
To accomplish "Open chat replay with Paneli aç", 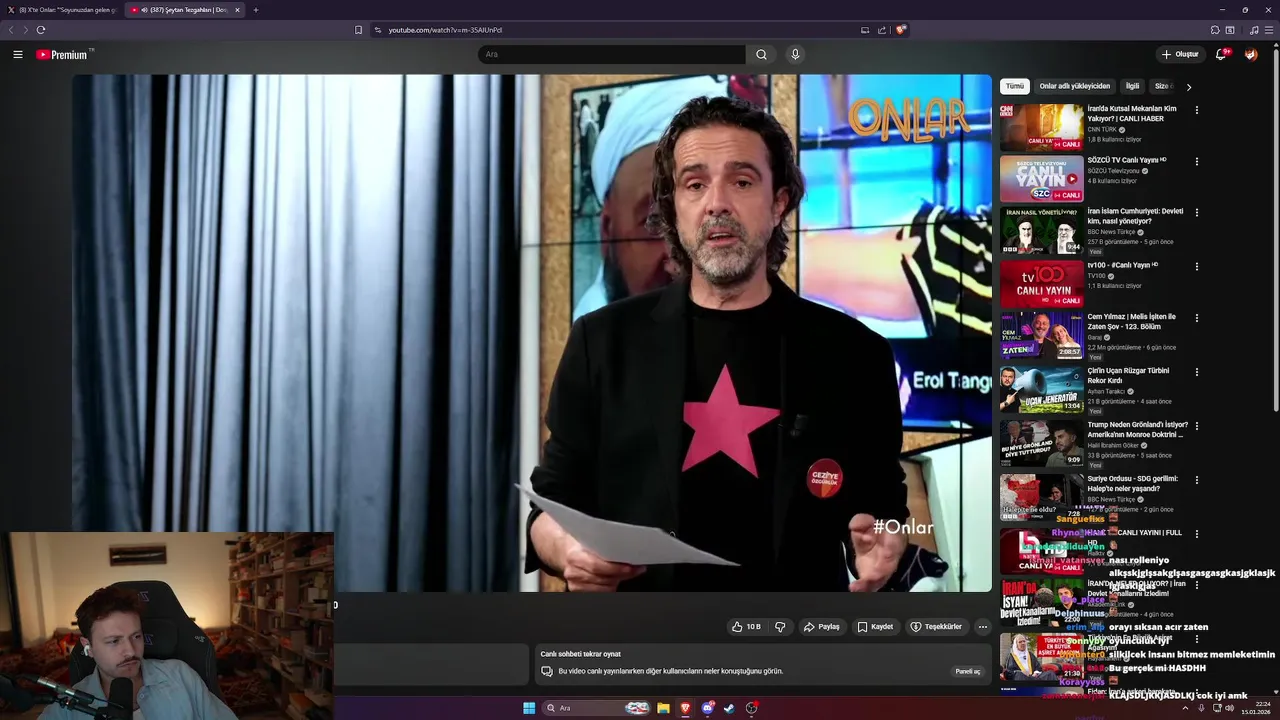I will coord(968,671).
